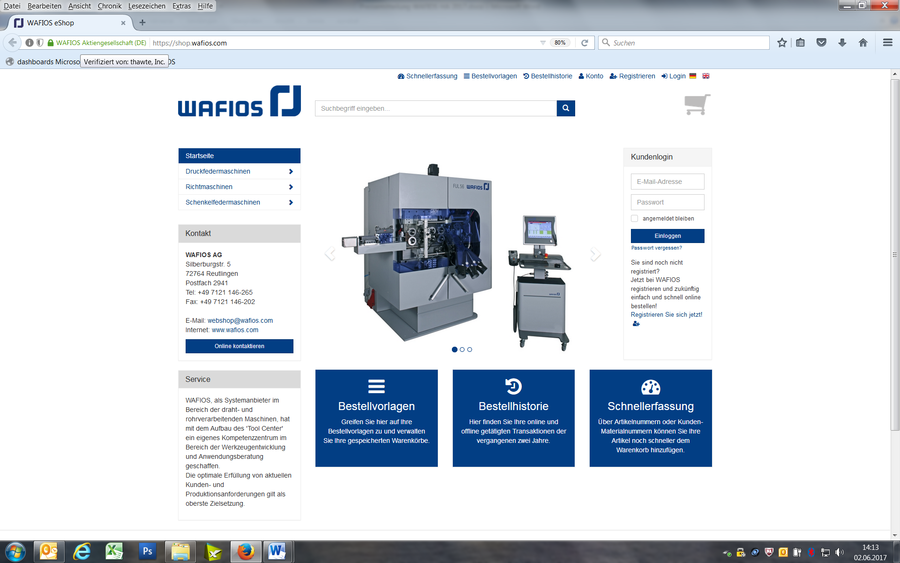Screen dimensions: 900x563
Task: Click the shopping cart icon
Action: [697, 104]
